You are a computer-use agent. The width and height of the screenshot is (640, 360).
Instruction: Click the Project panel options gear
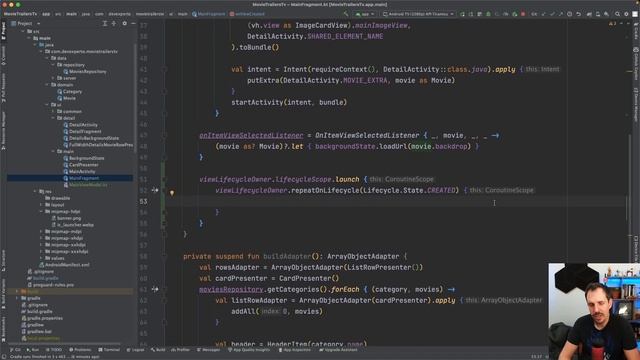[124, 24]
